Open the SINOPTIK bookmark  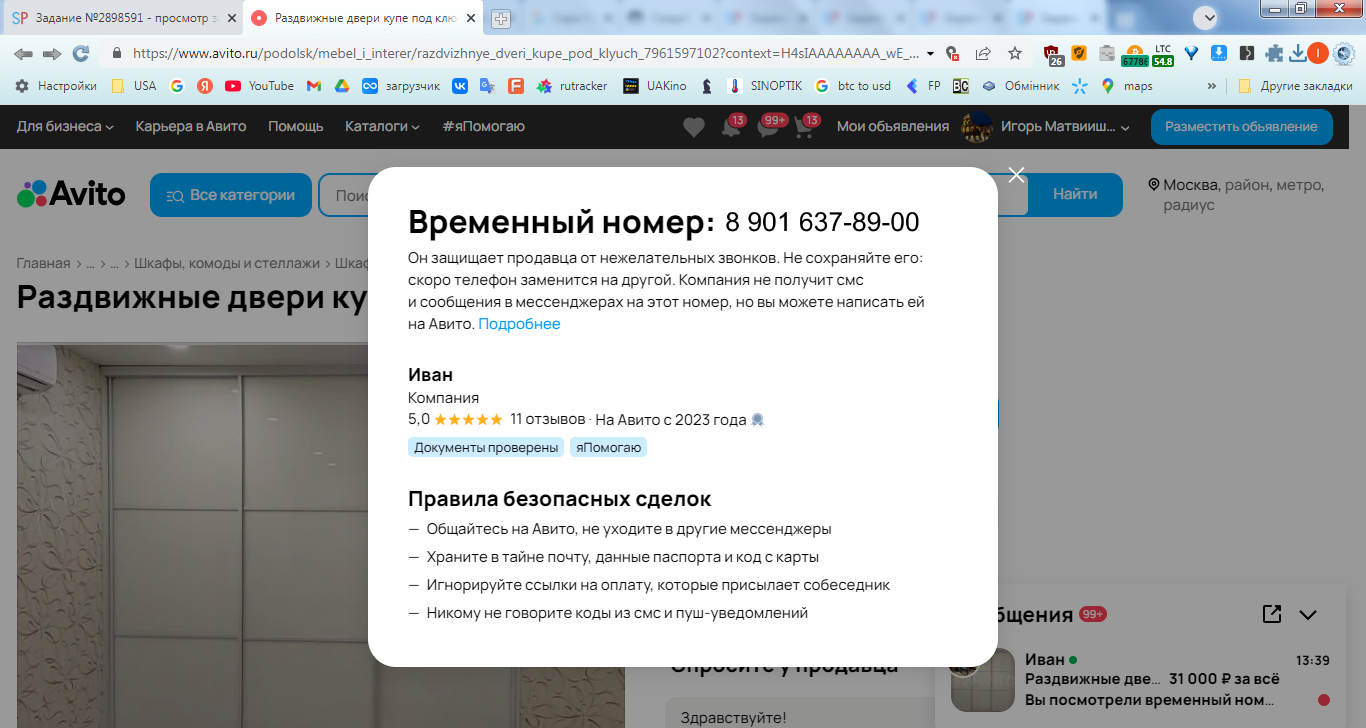765,86
